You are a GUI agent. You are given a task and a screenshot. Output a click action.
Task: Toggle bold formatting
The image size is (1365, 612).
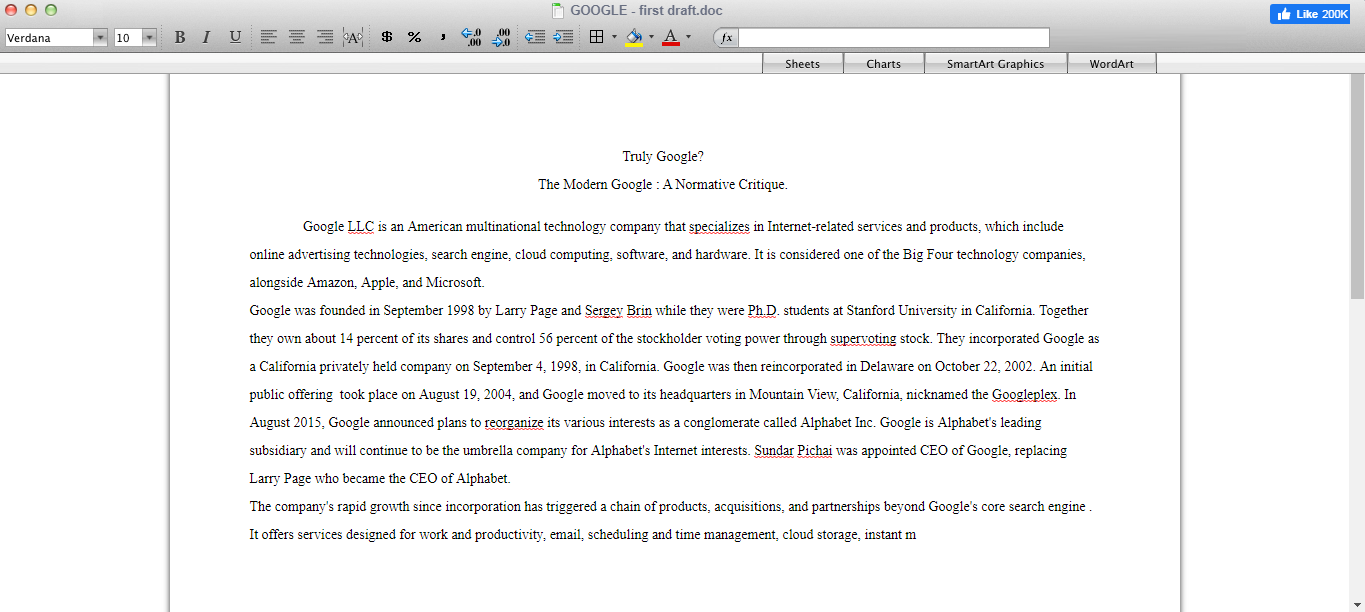tap(180, 37)
